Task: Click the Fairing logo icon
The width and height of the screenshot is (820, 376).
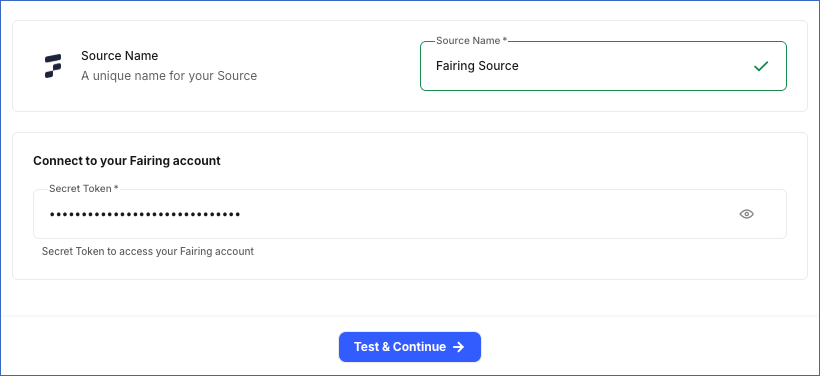Action: [53, 66]
